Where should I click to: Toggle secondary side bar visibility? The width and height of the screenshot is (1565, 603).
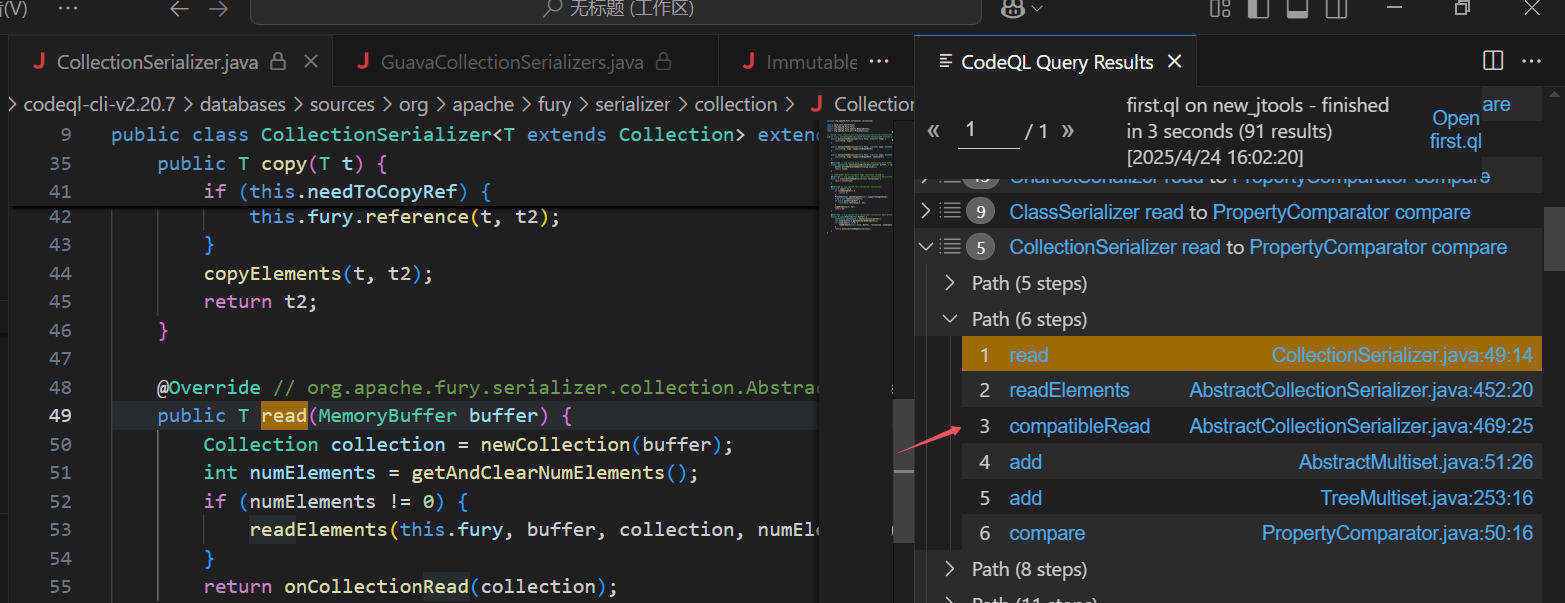click(x=1336, y=9)
